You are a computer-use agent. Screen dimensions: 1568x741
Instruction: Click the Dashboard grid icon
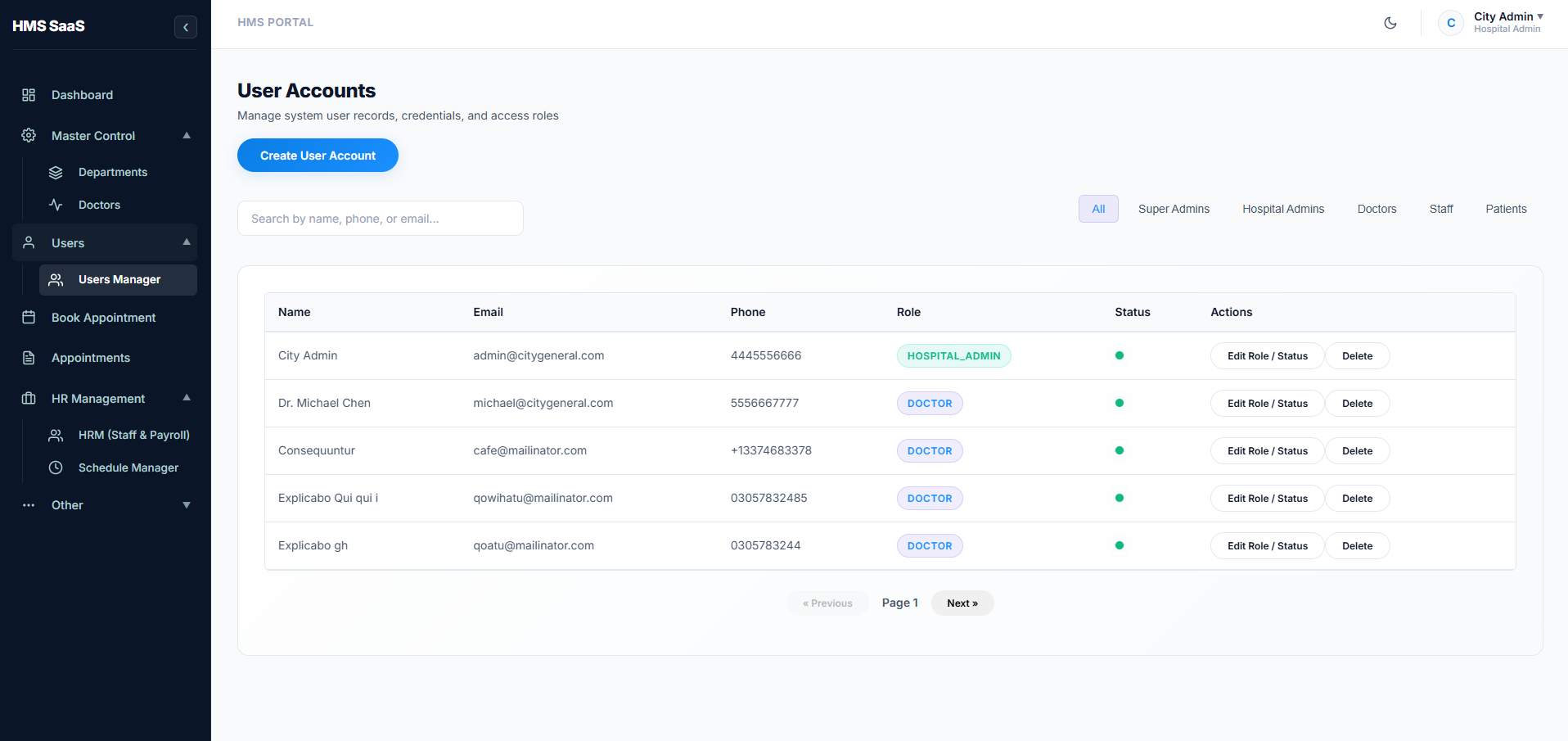click(x=29, y=95)
